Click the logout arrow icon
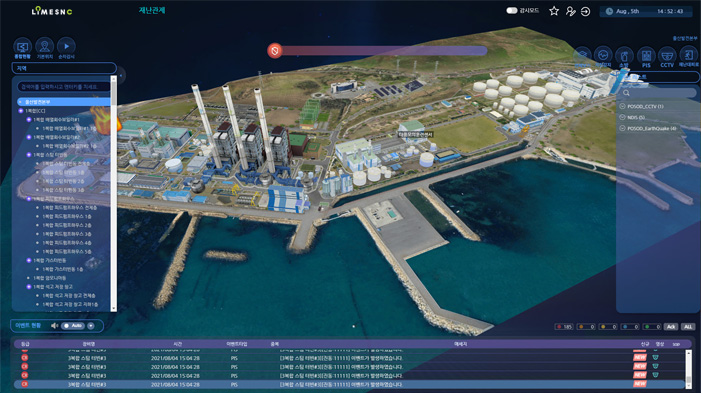 point(585,11)
